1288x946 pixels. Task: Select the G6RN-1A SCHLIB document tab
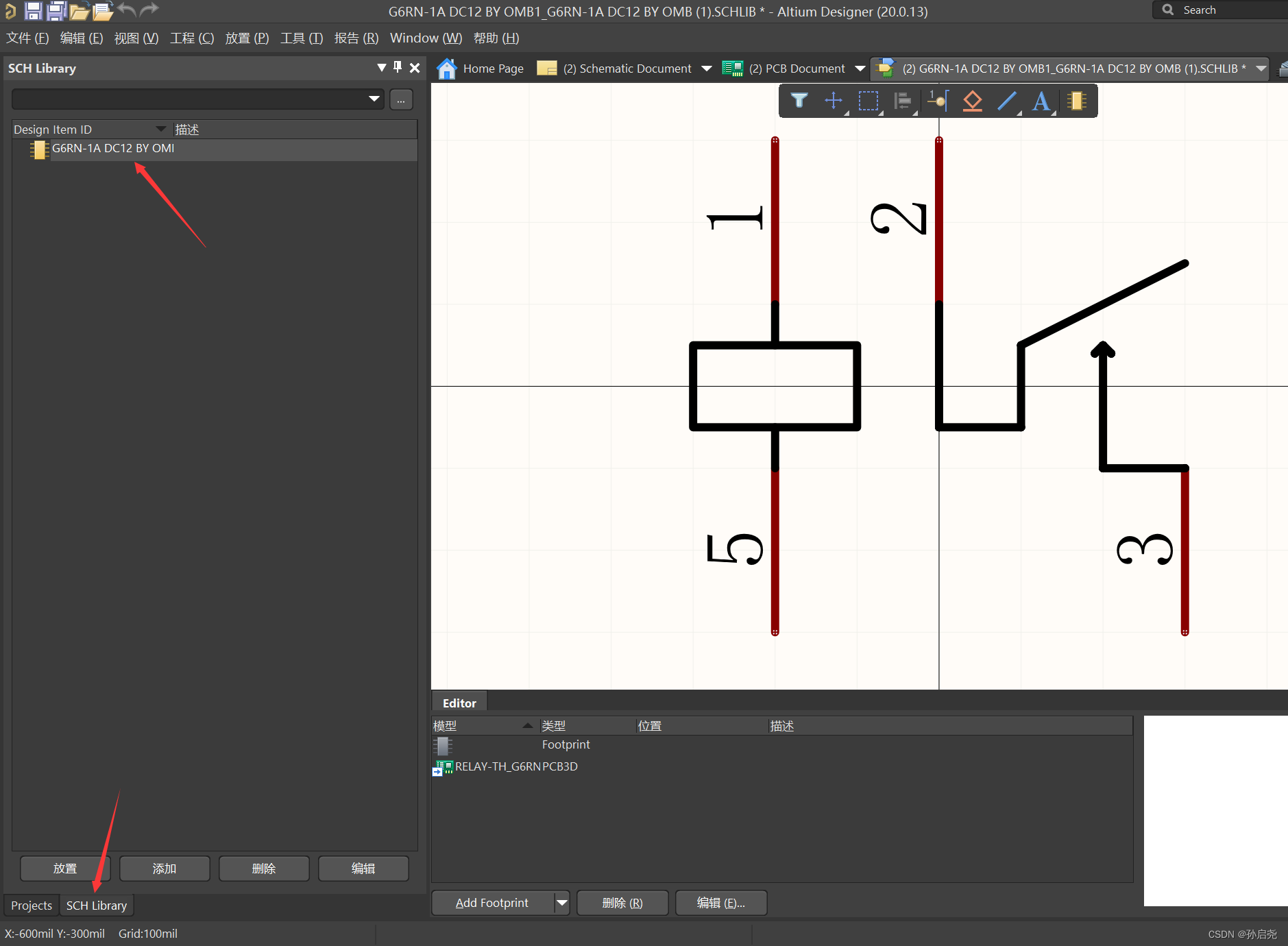click(1069, 69)
